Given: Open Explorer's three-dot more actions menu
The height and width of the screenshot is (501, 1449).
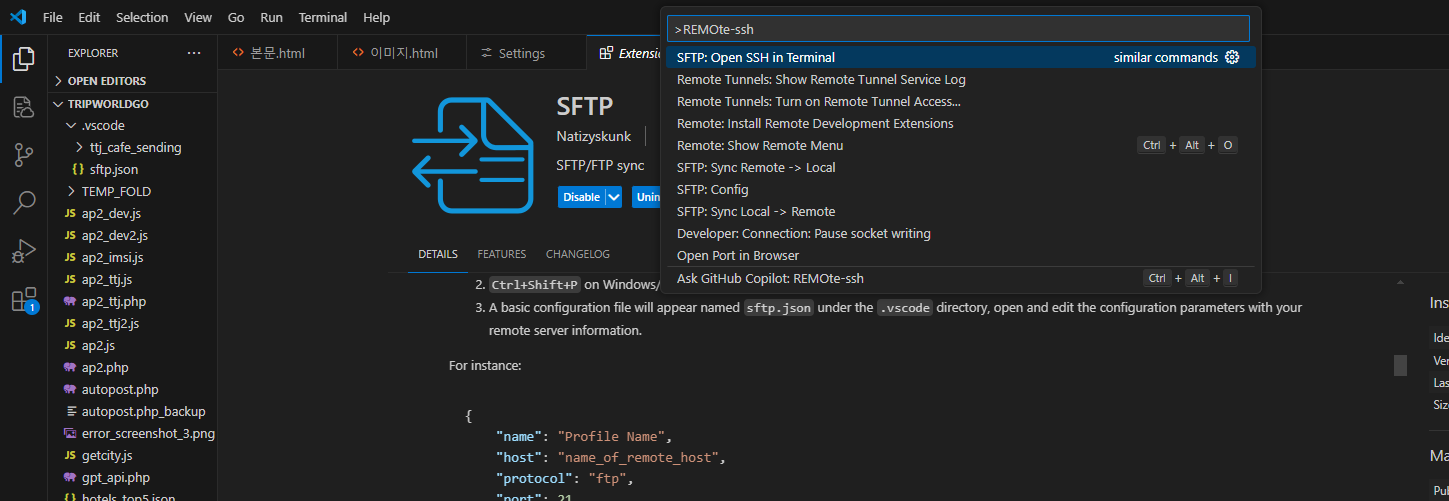Looking at the screenshot, I should pos(193,53).
